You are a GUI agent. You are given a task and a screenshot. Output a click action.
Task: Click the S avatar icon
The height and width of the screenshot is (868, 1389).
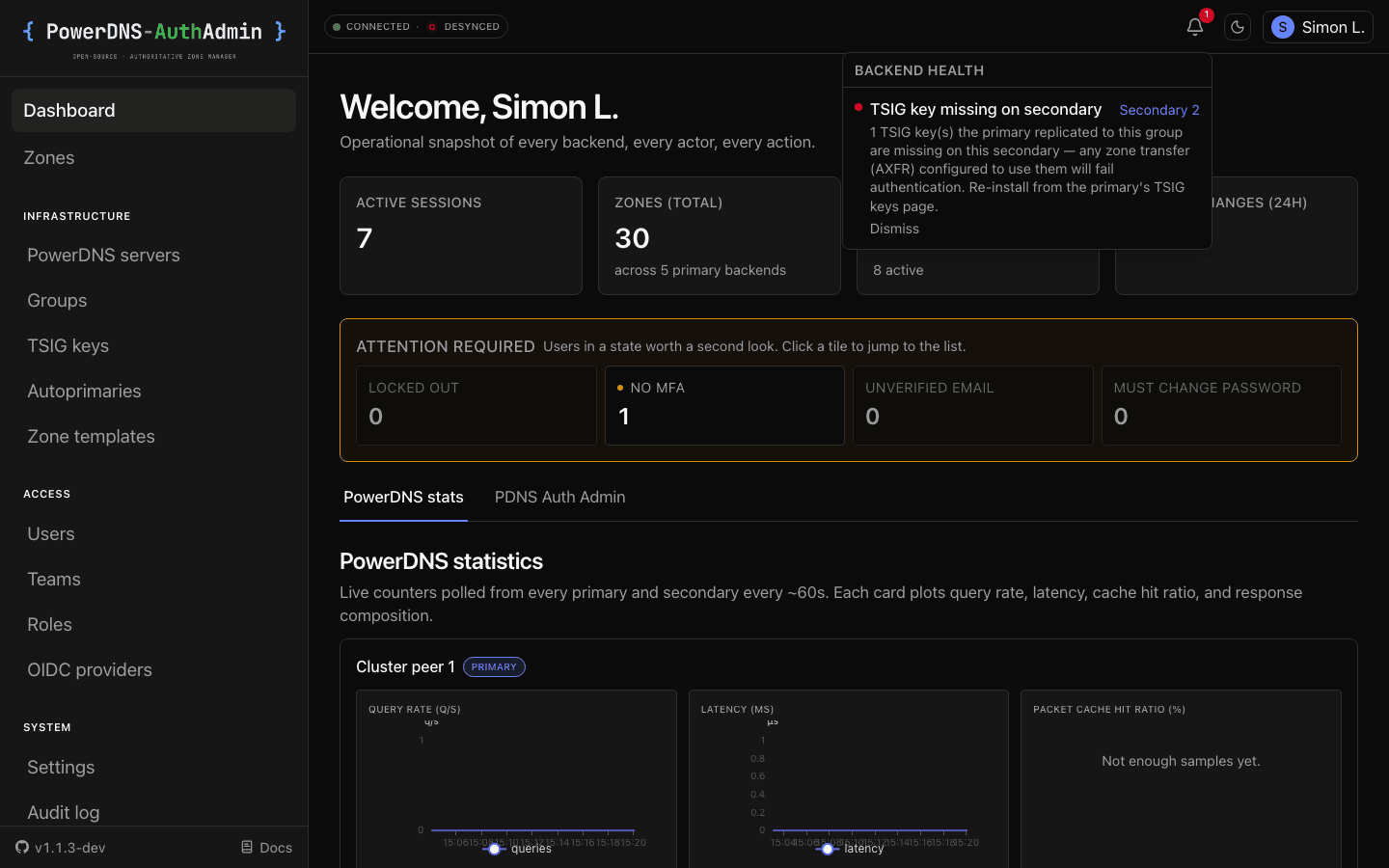pos(1282,27)
